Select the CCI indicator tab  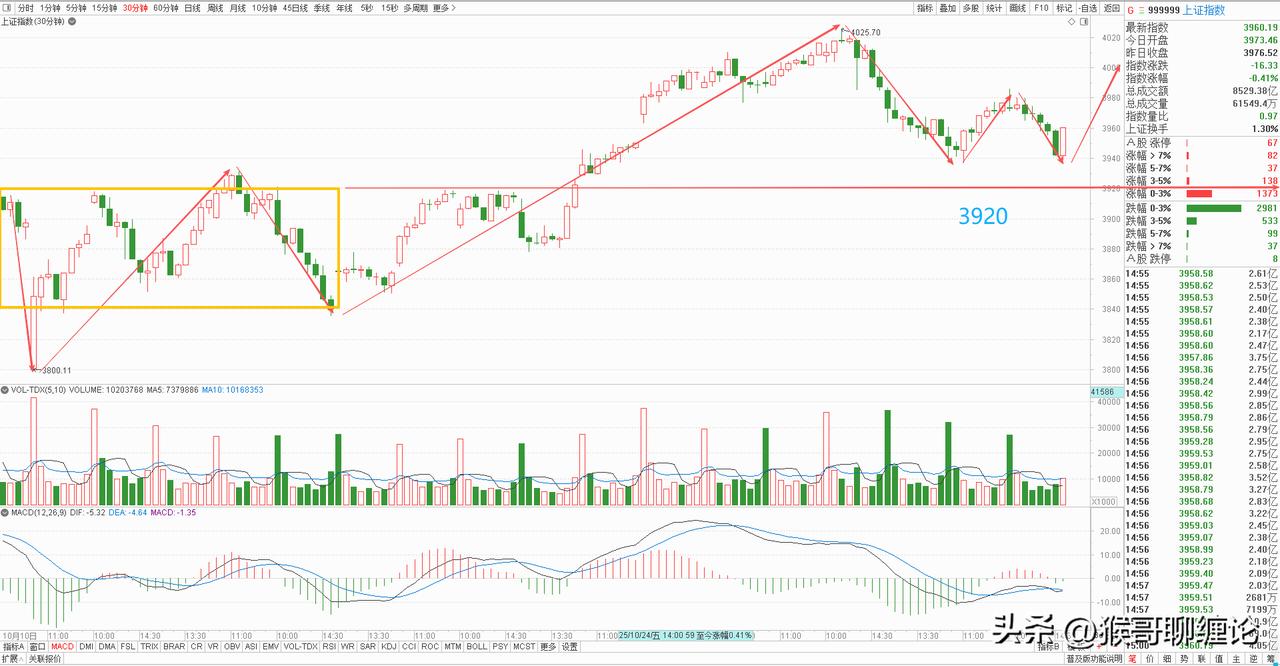[409, 647]
